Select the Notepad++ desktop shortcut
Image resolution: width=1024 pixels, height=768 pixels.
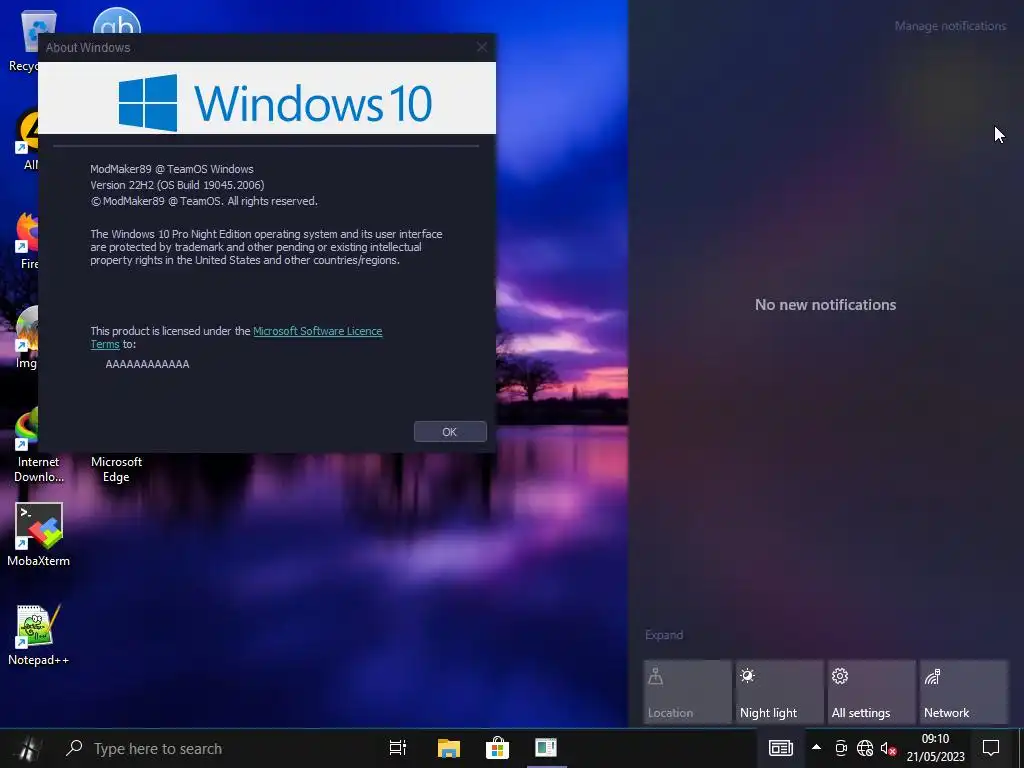pyautogui.click(x=39, y=634)
